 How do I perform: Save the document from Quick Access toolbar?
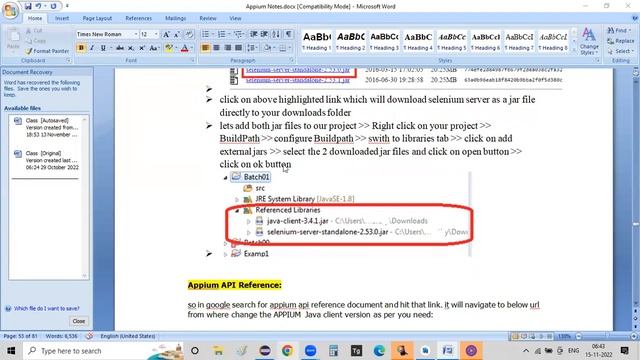28,6
